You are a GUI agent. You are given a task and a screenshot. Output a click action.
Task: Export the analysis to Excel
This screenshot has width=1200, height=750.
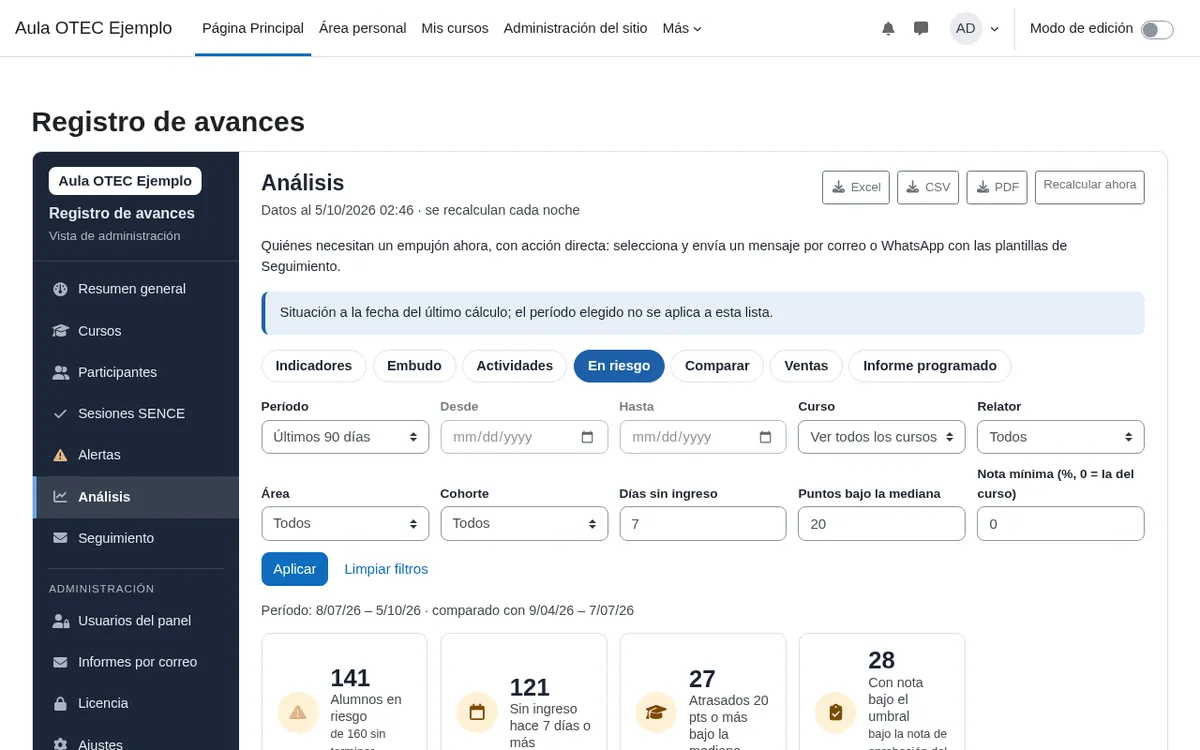point(856,187)
